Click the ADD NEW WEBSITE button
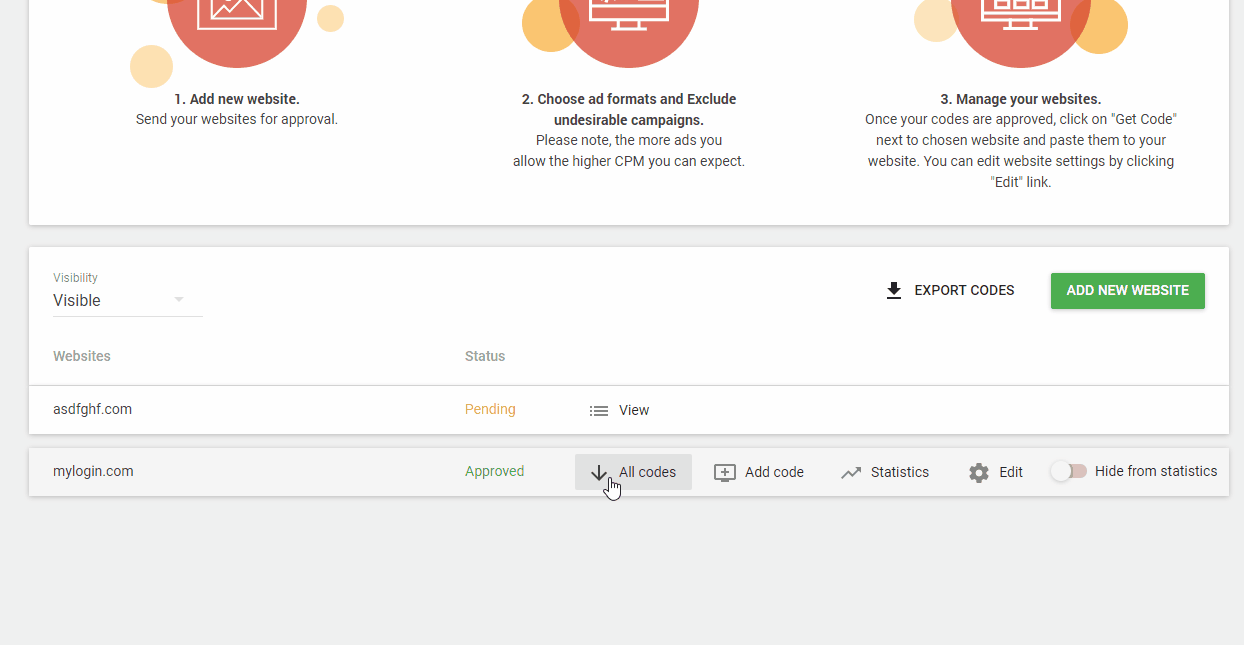The image size is (1244, 645). pos(1128,290)
